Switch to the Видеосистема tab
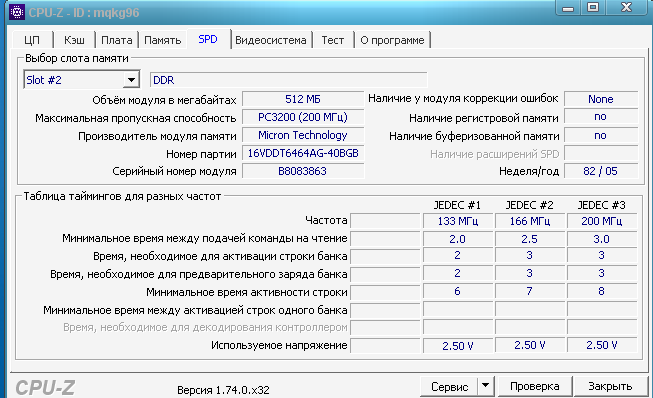The image size is (653, 398). click(271, 40)
